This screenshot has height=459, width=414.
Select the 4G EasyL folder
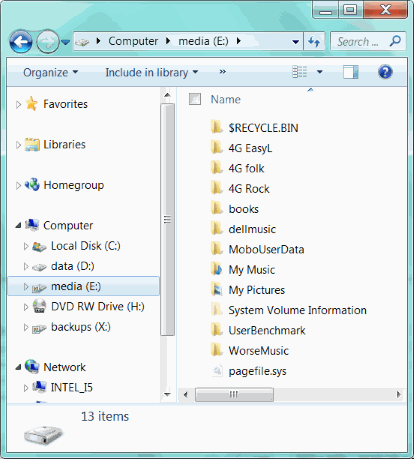pyautogui.click(x=250, y=148)
